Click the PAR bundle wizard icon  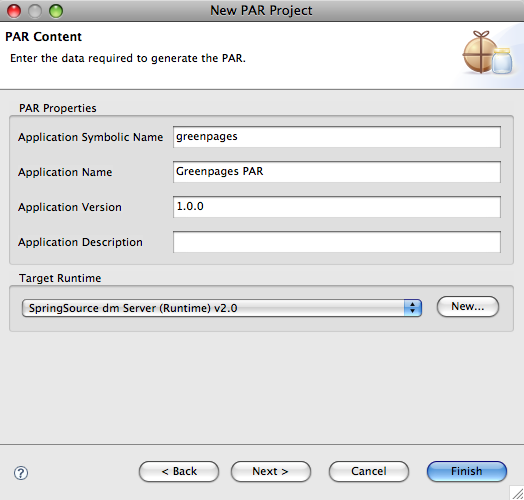pyautogui.click(x=487, y=52)
